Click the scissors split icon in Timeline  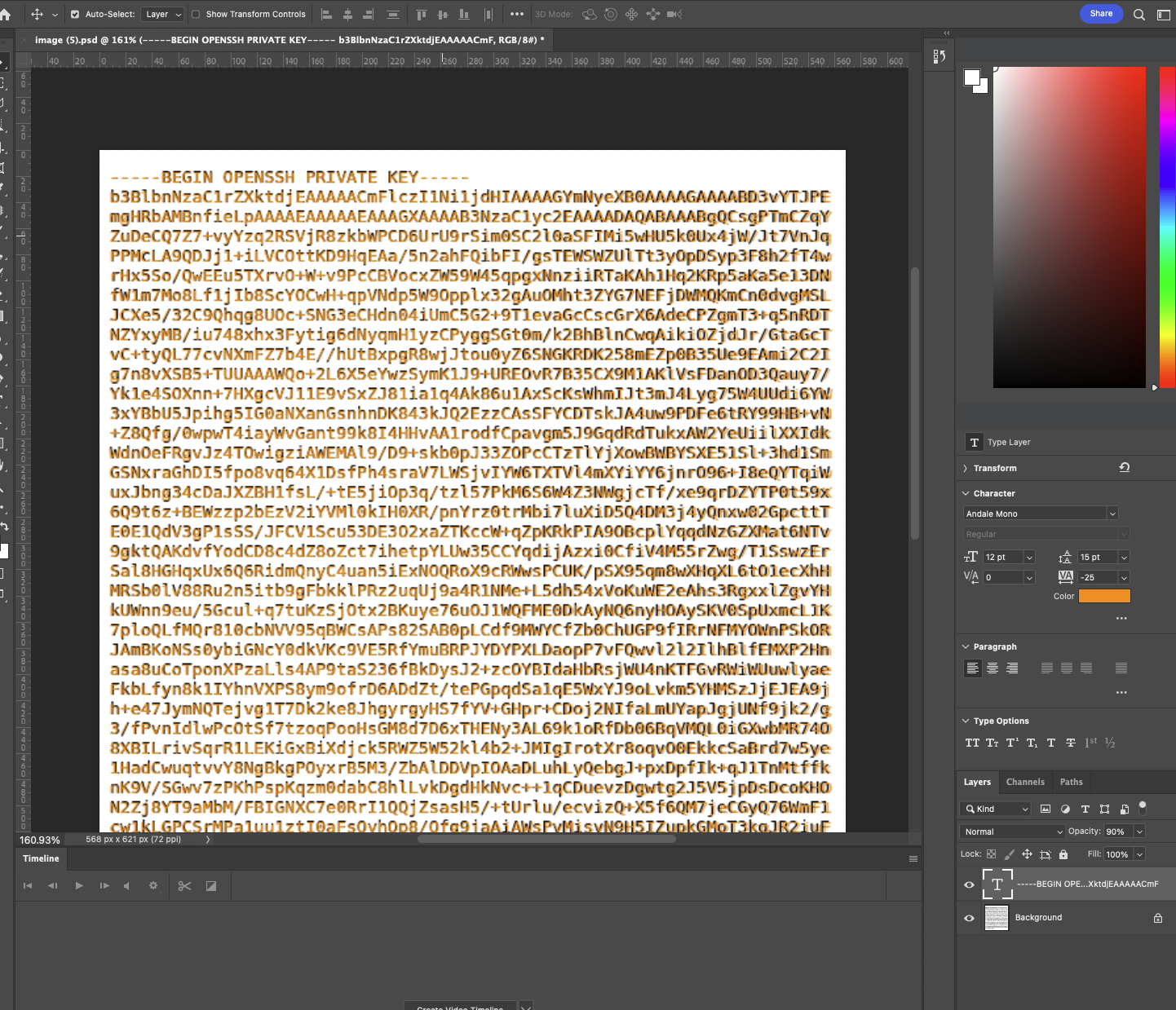185,886
